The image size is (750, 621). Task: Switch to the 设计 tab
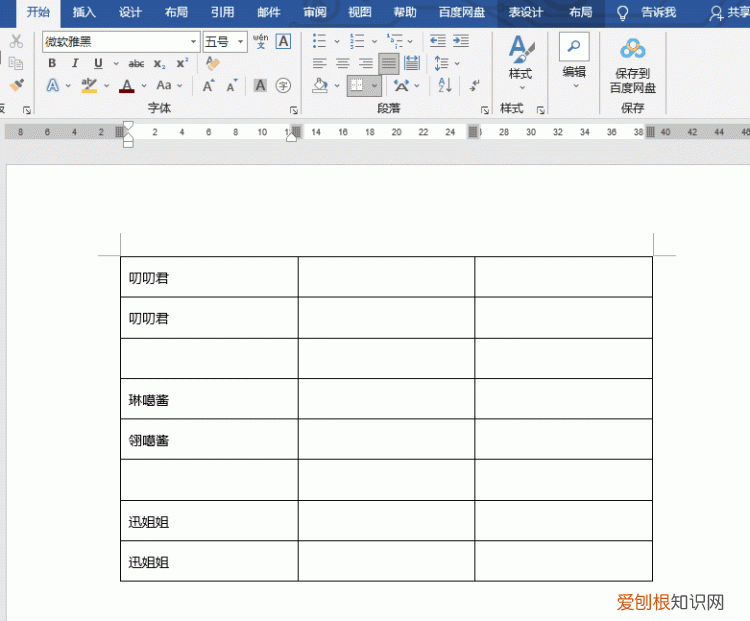130,12
